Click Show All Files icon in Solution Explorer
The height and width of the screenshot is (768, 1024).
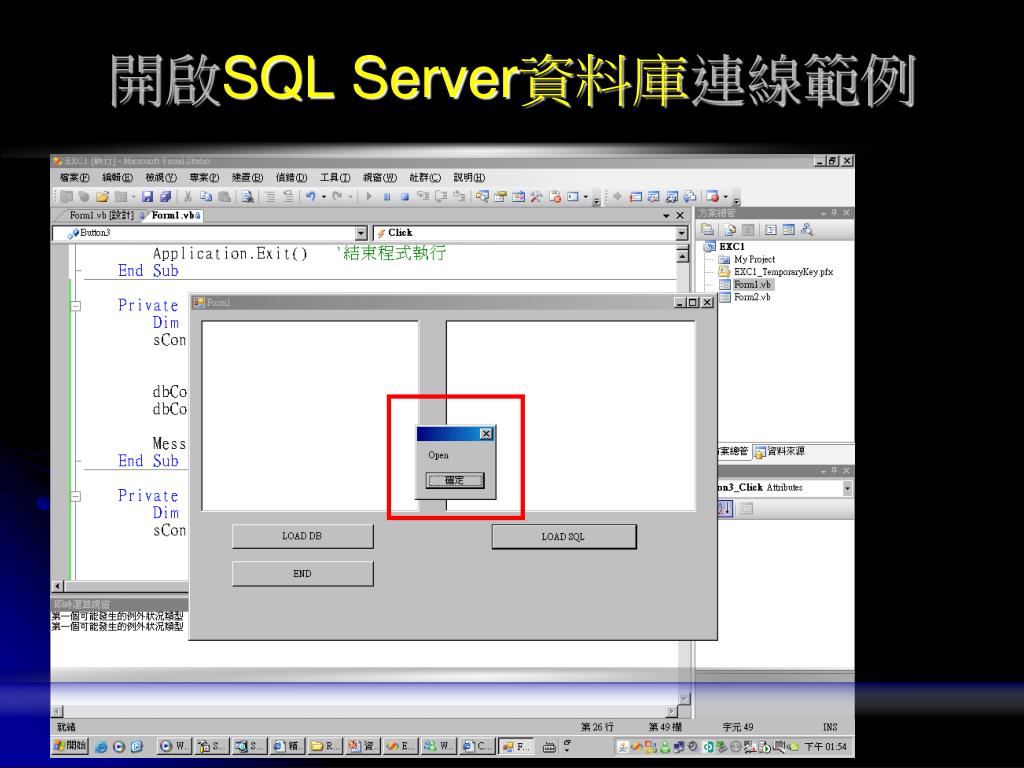click(729, 230)
